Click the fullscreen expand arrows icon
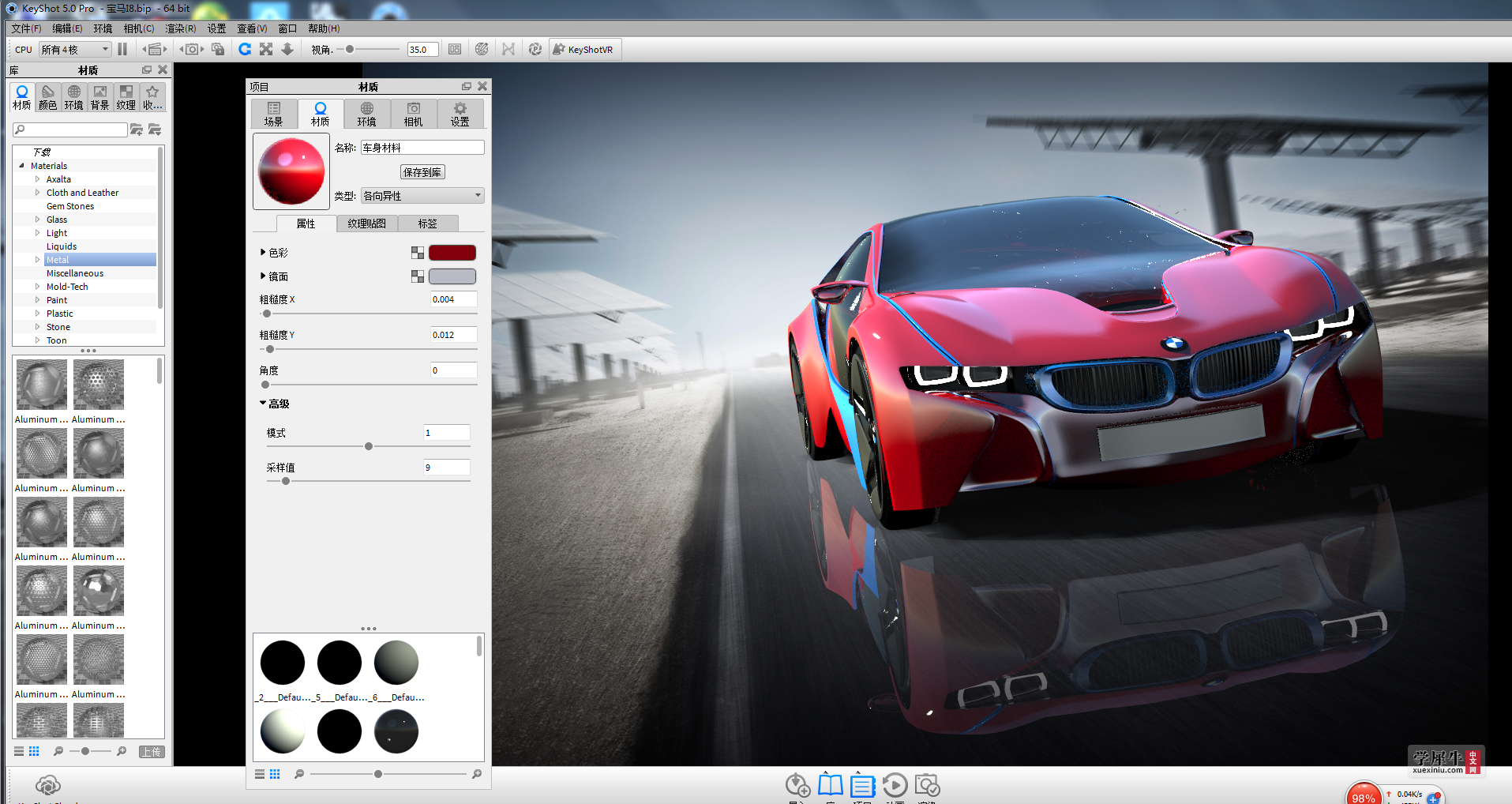 [x=266, y=49]
